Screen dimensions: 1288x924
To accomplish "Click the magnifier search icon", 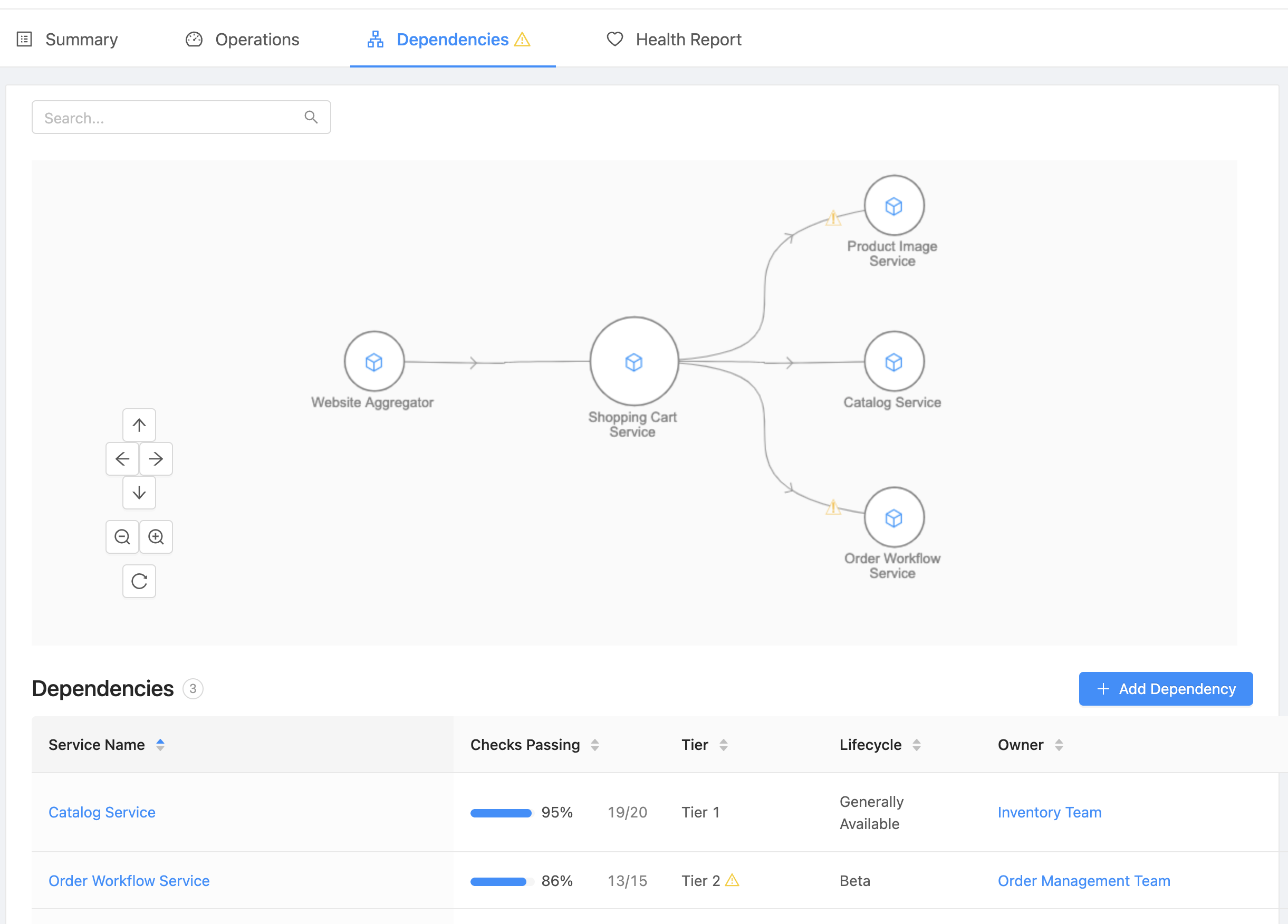I will point(311,117).
